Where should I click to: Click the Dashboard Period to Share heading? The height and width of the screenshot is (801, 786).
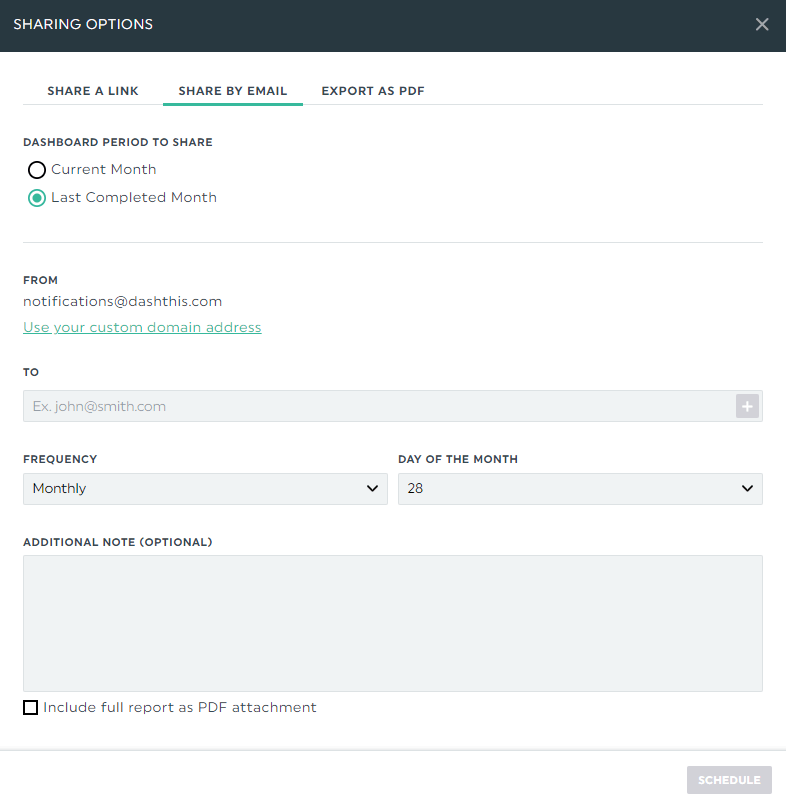[118, 142]
